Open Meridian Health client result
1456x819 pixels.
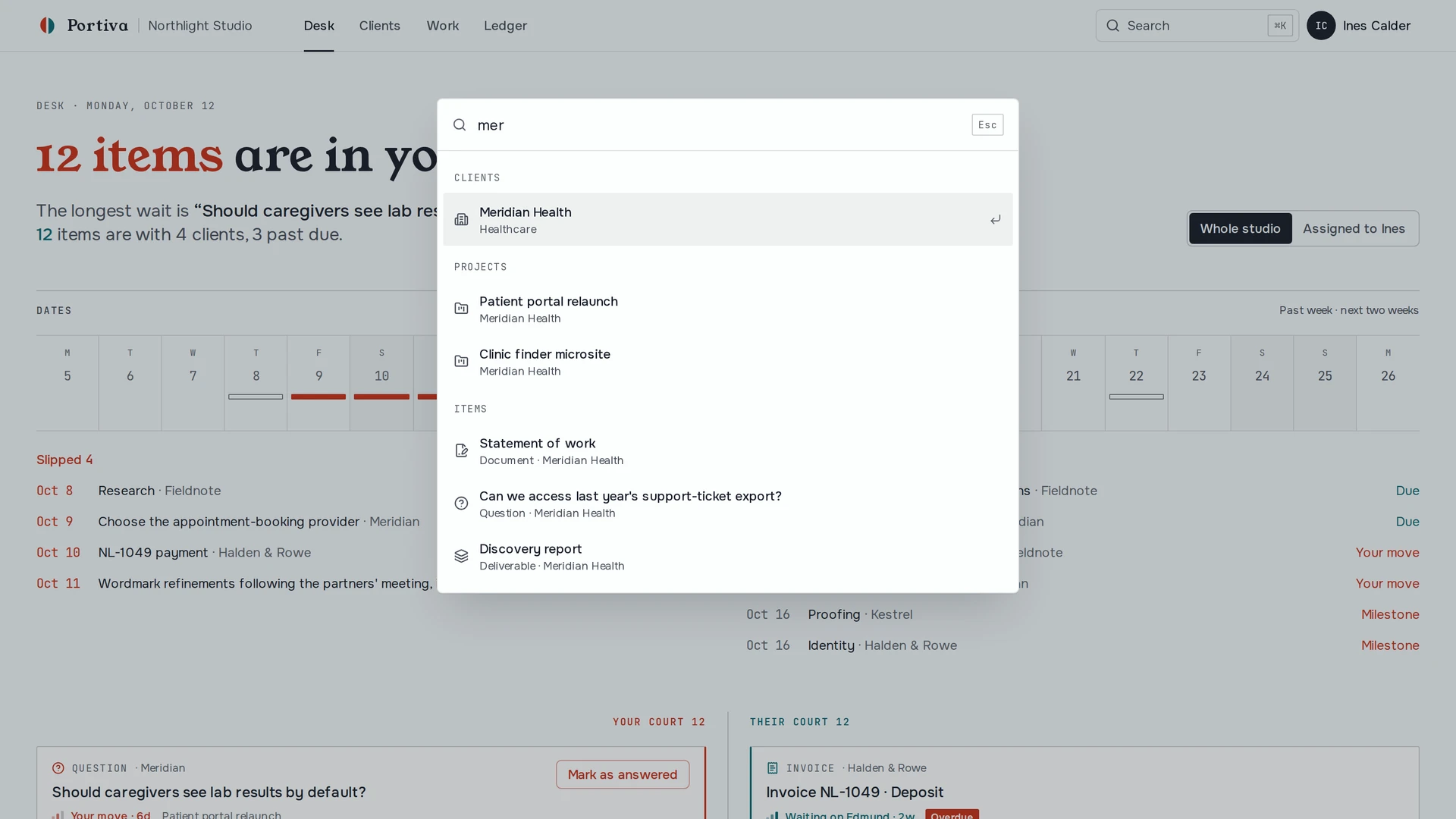pyautogui.click(x=727, y=219)
